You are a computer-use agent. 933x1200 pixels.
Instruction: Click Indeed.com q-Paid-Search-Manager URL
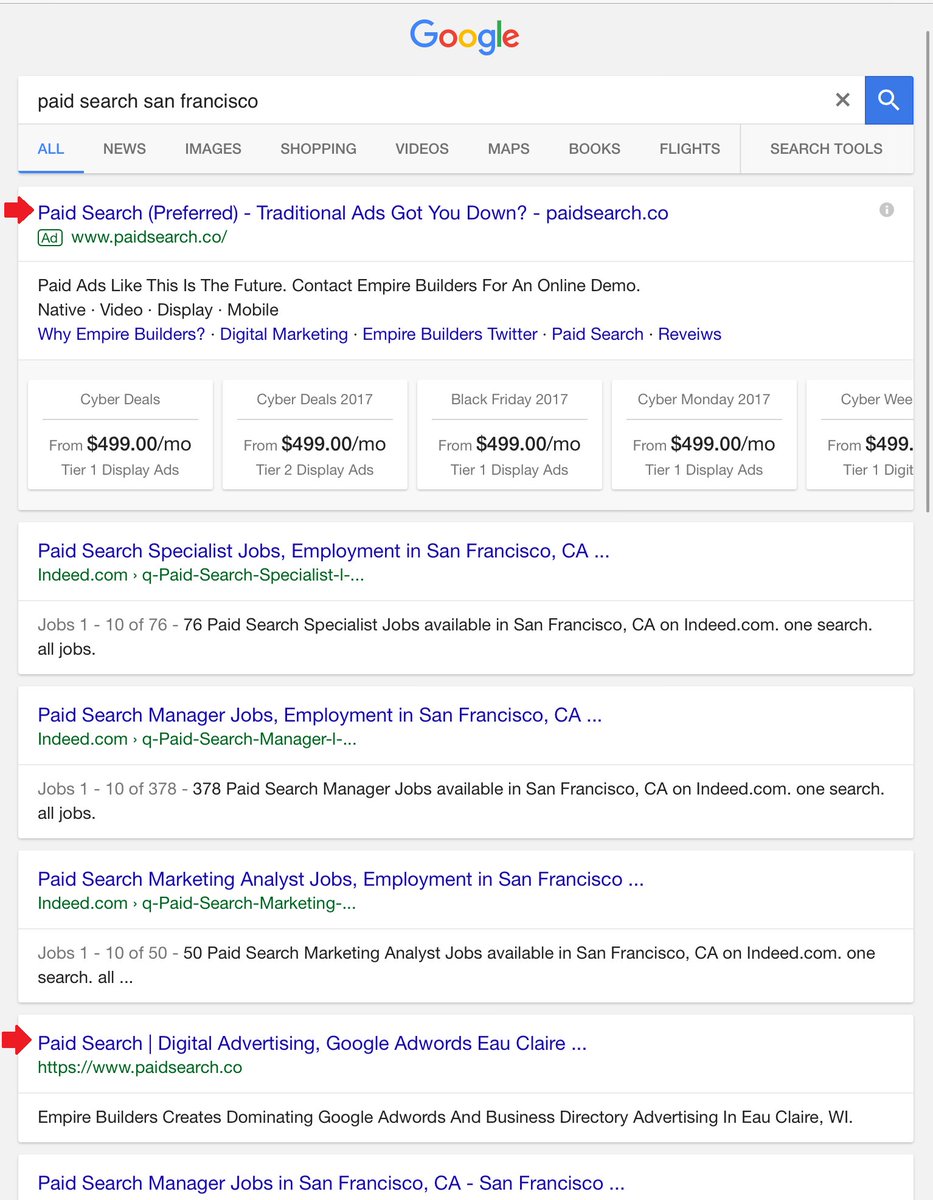coord(197,739)
